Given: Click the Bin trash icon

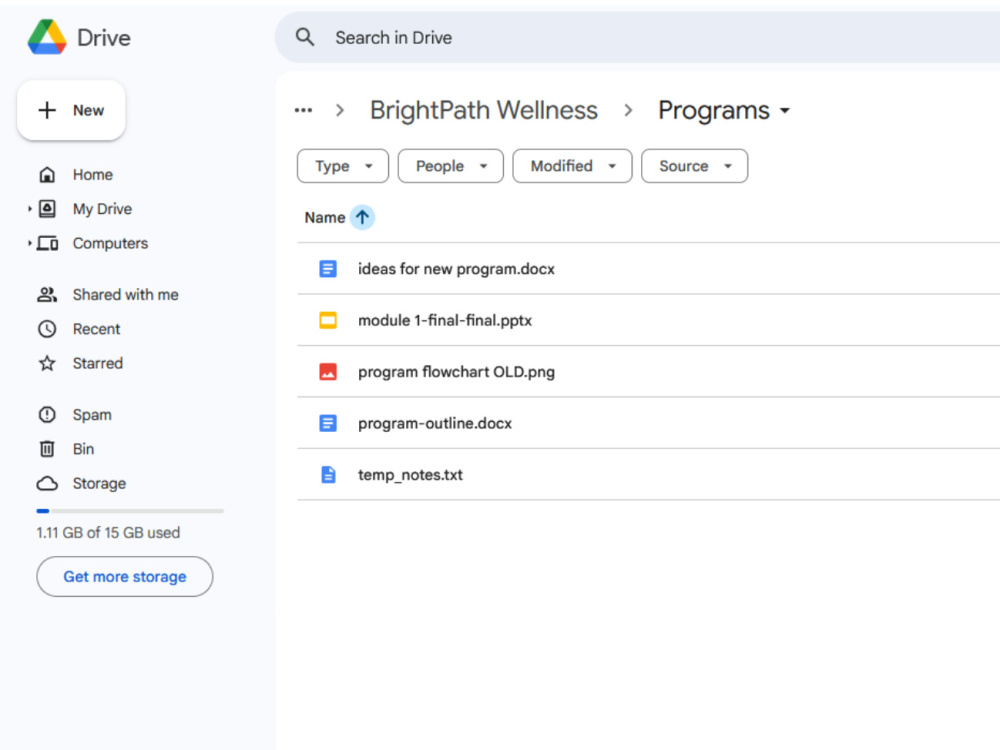Looking at the screenshot, I should [47, 449].
